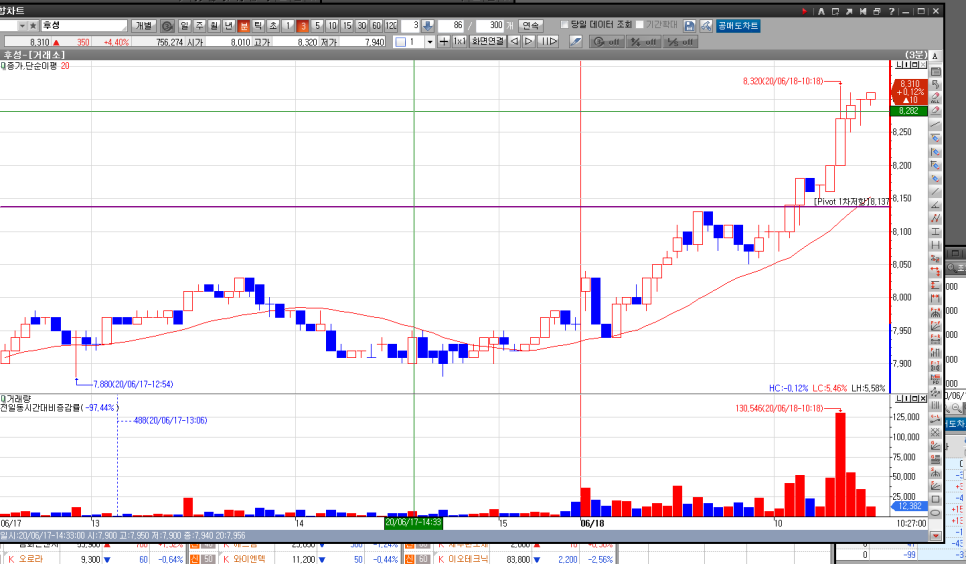Toggle the fraction off button
Viewport: 966px width, 564px height.
point(680,41)
